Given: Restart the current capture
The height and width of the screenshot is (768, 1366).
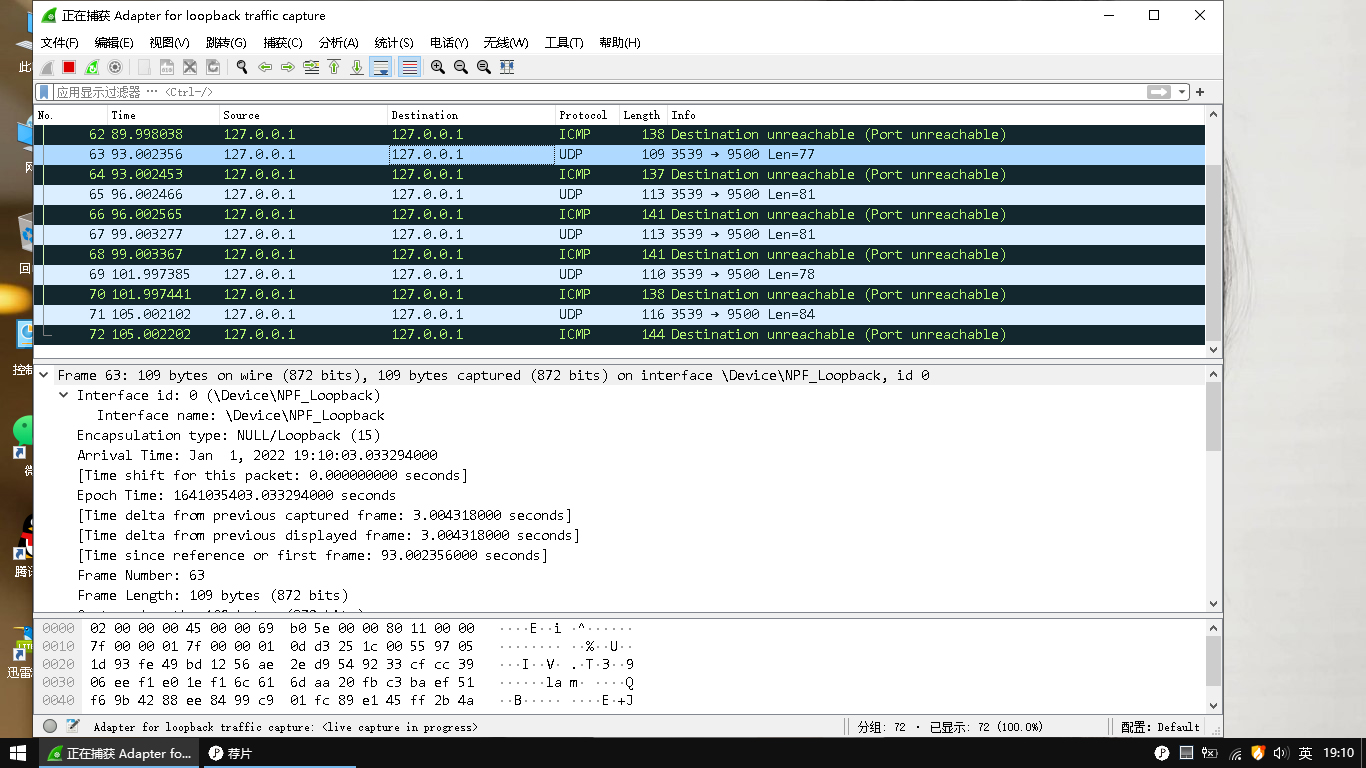Looking at the screenshot, I should pos(92,67).
